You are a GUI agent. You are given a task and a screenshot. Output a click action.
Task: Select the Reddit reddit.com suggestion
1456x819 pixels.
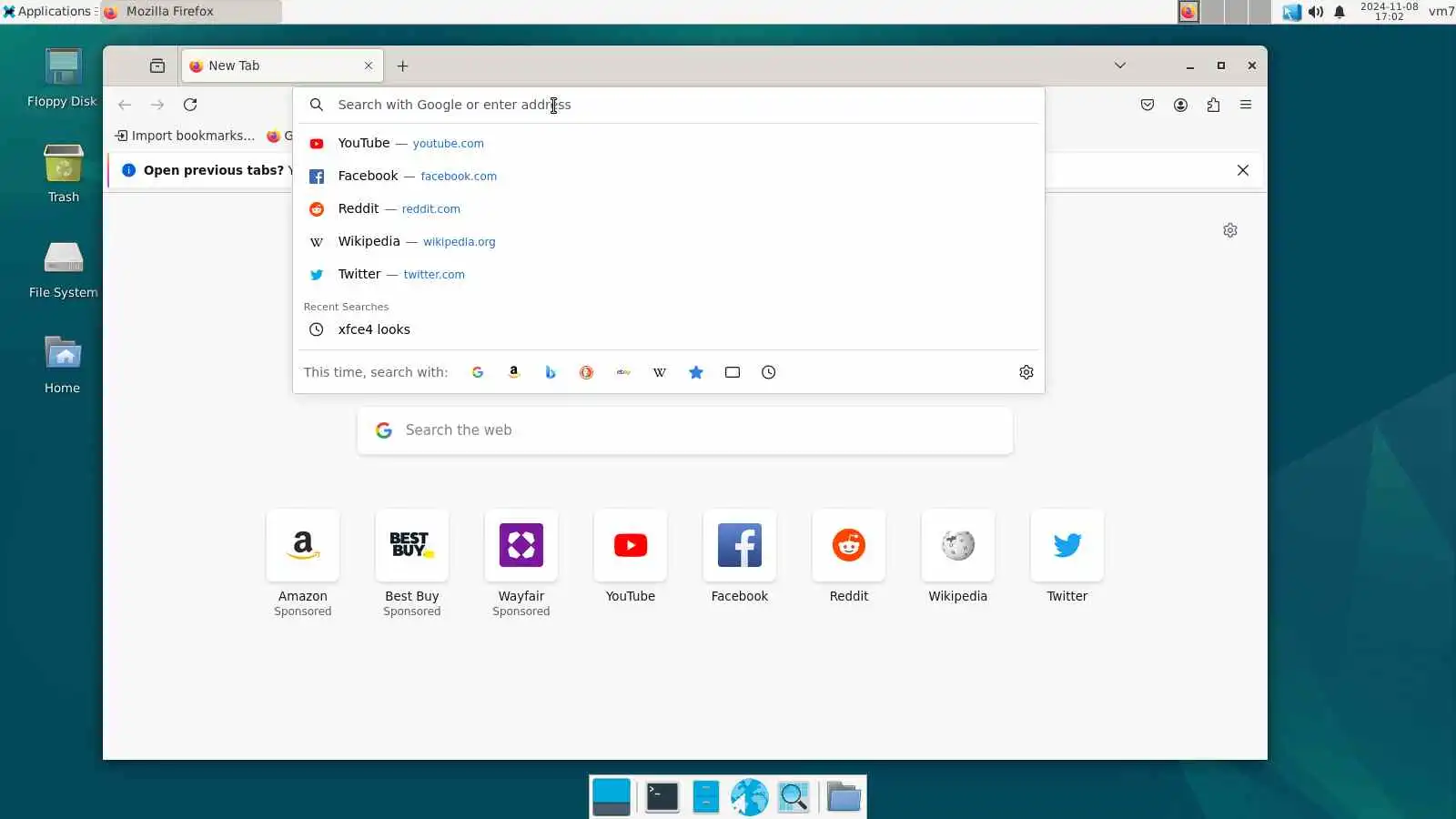669,208
